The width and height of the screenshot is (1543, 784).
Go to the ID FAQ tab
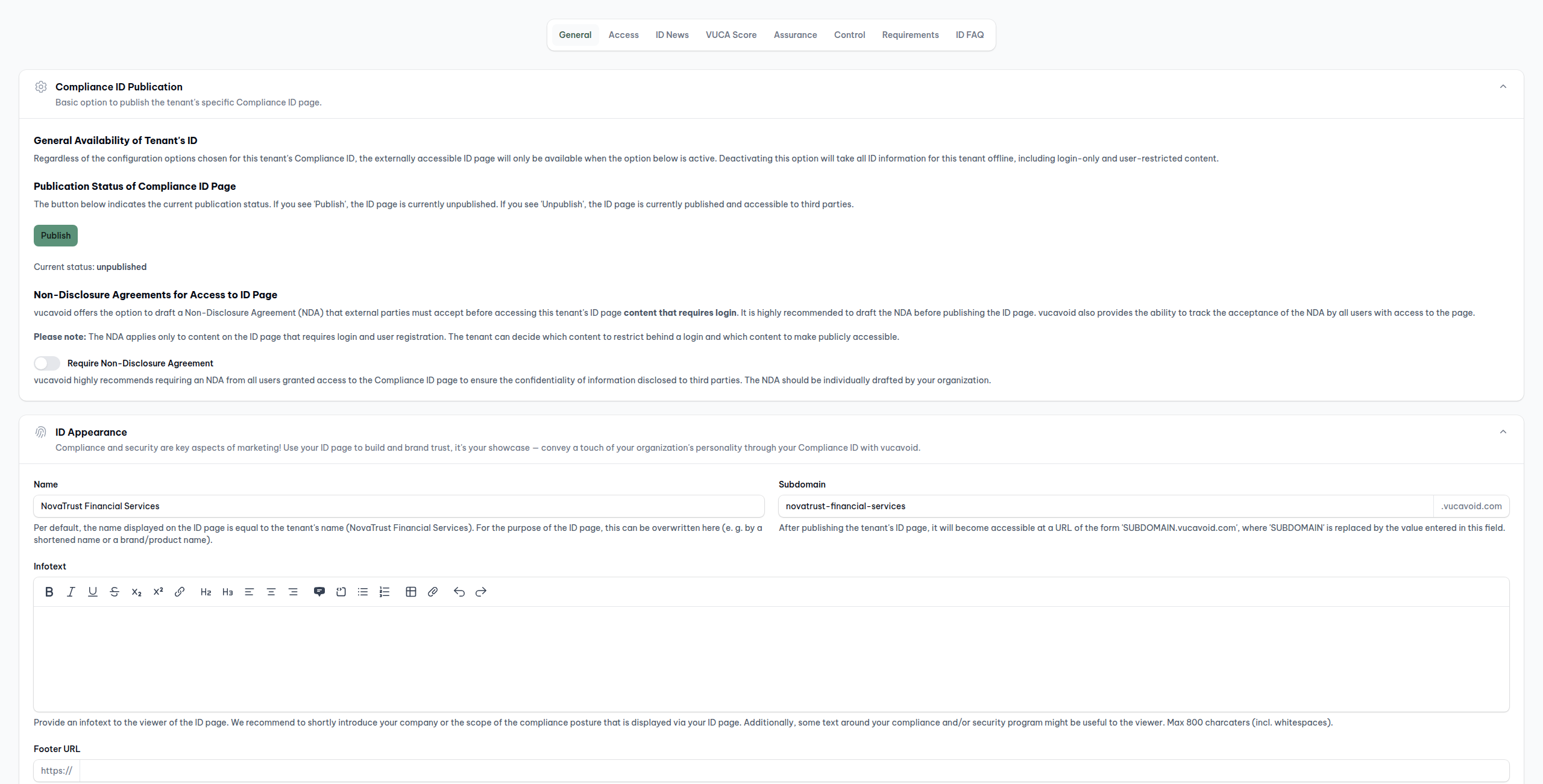(x=969, y=35)
